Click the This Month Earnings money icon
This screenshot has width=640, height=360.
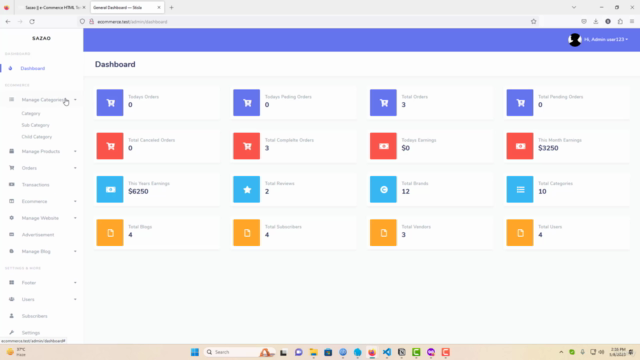point(520,146)
